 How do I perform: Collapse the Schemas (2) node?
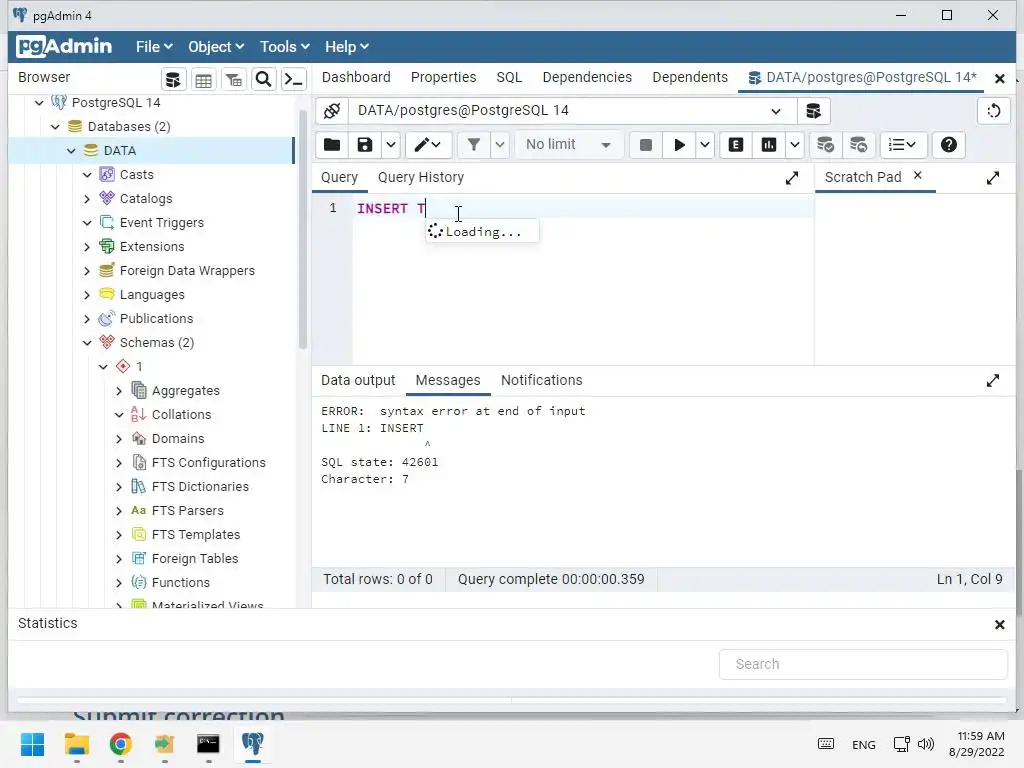coord(87,343)
